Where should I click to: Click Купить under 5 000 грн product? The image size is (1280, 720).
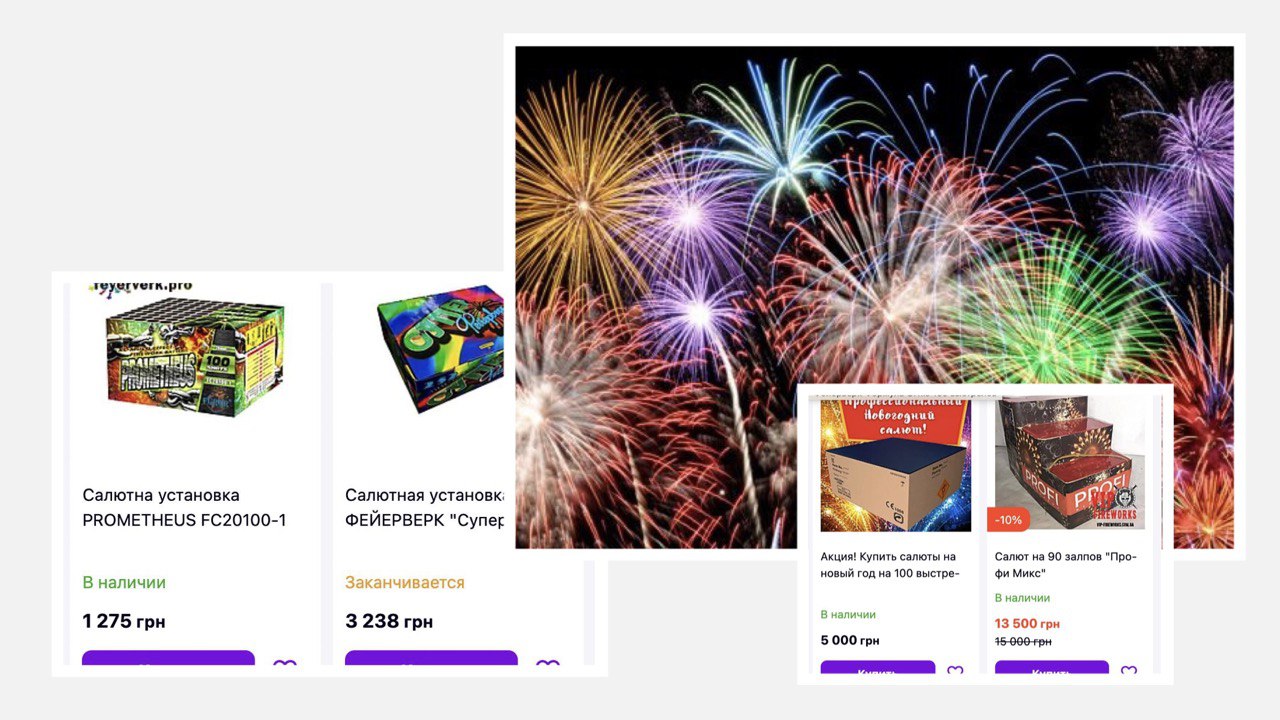pyautogui.click(x=878, y=672)
